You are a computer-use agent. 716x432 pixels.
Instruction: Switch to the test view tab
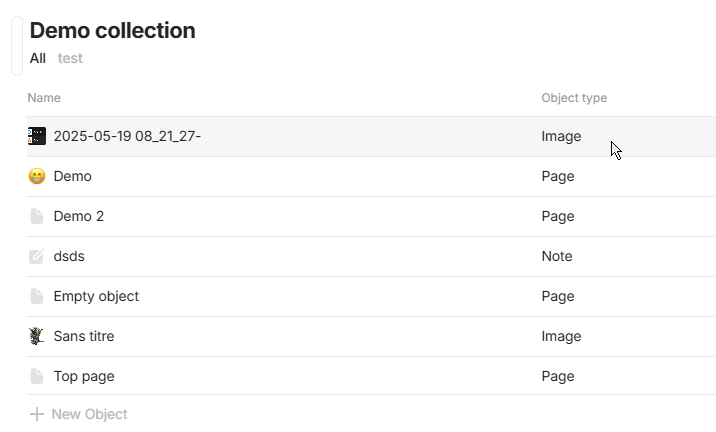pos(70,58)
